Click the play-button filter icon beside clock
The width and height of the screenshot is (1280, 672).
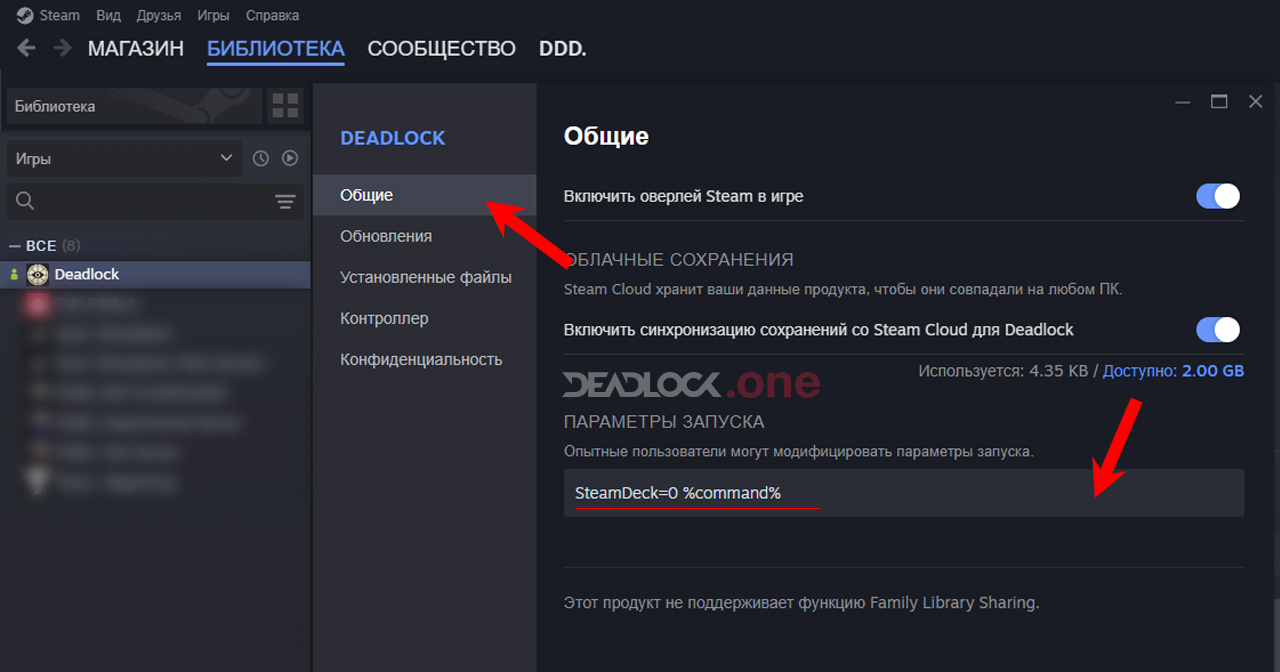[290, 158]
